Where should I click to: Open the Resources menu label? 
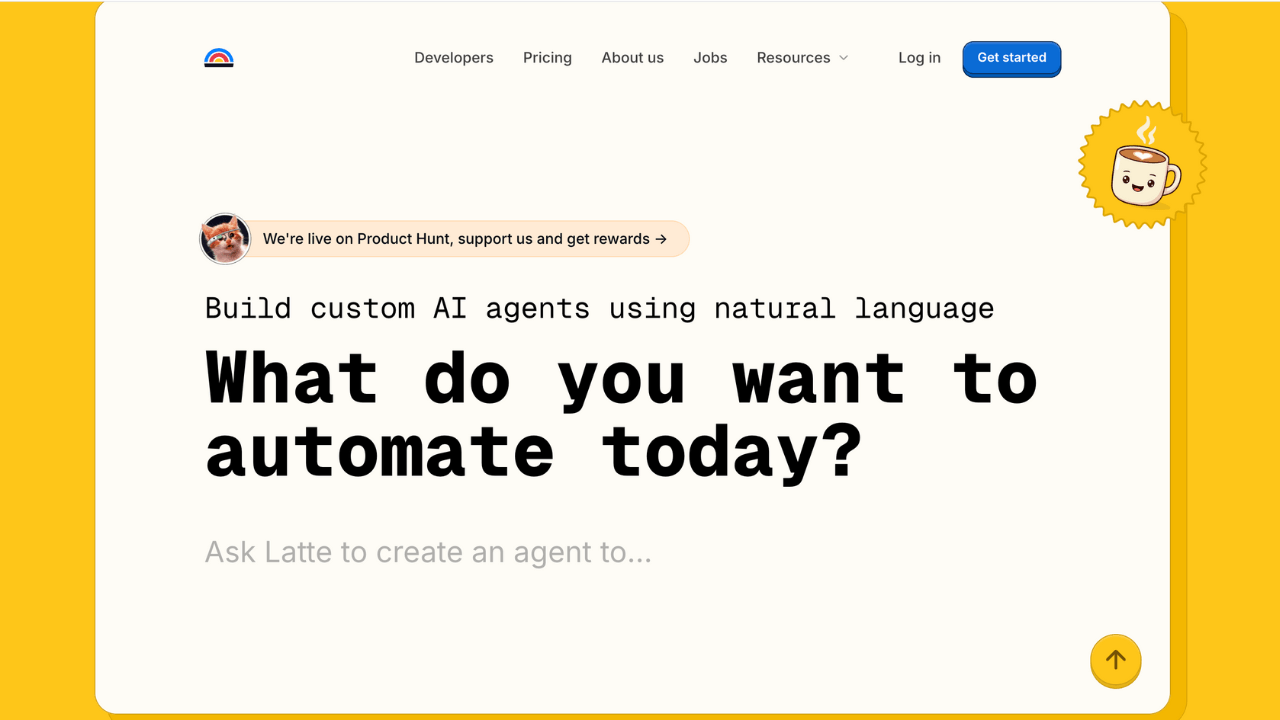click(x=793, y=58)
